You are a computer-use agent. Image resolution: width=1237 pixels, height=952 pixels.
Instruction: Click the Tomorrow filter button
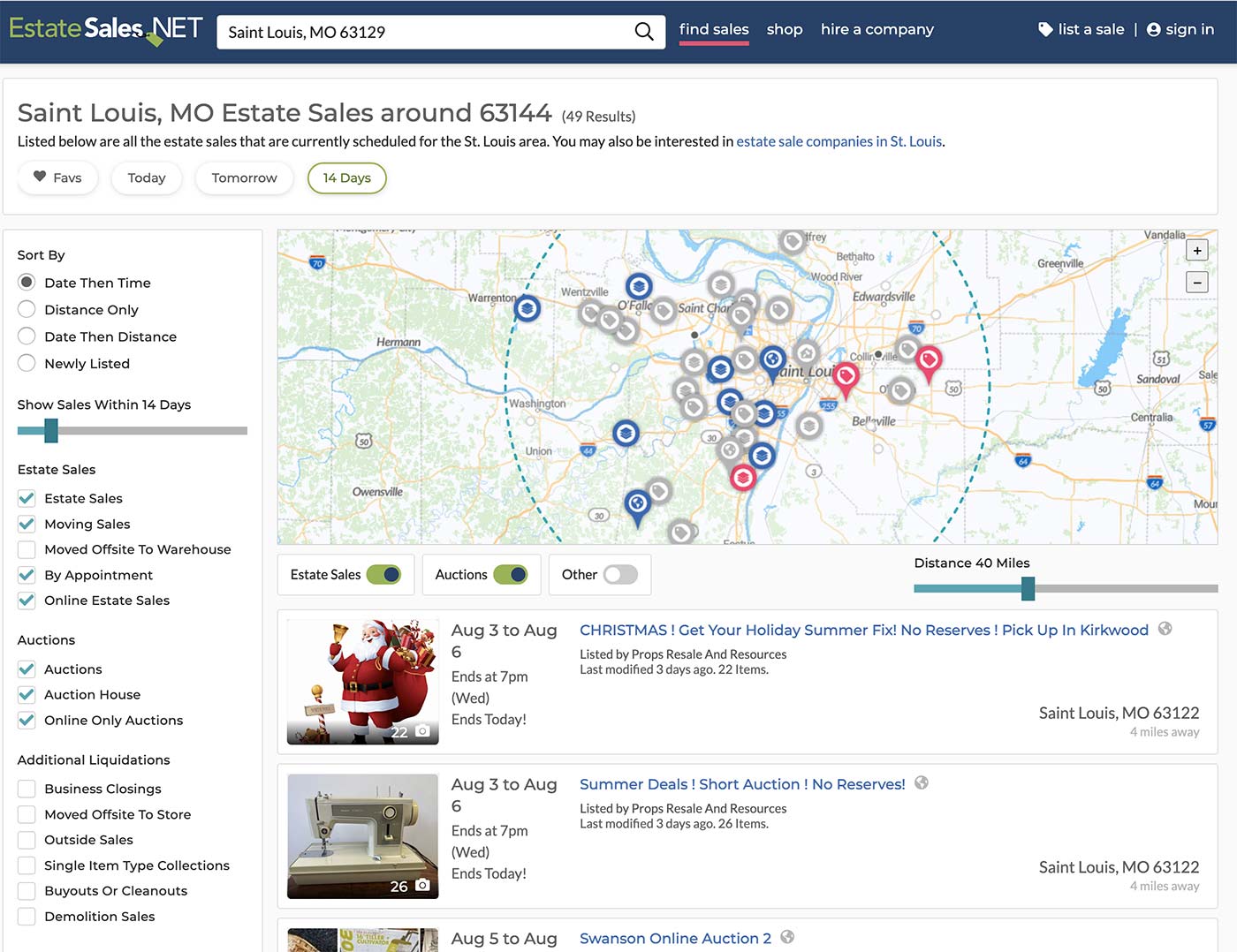pyautogui.click(x=244, y=178)
